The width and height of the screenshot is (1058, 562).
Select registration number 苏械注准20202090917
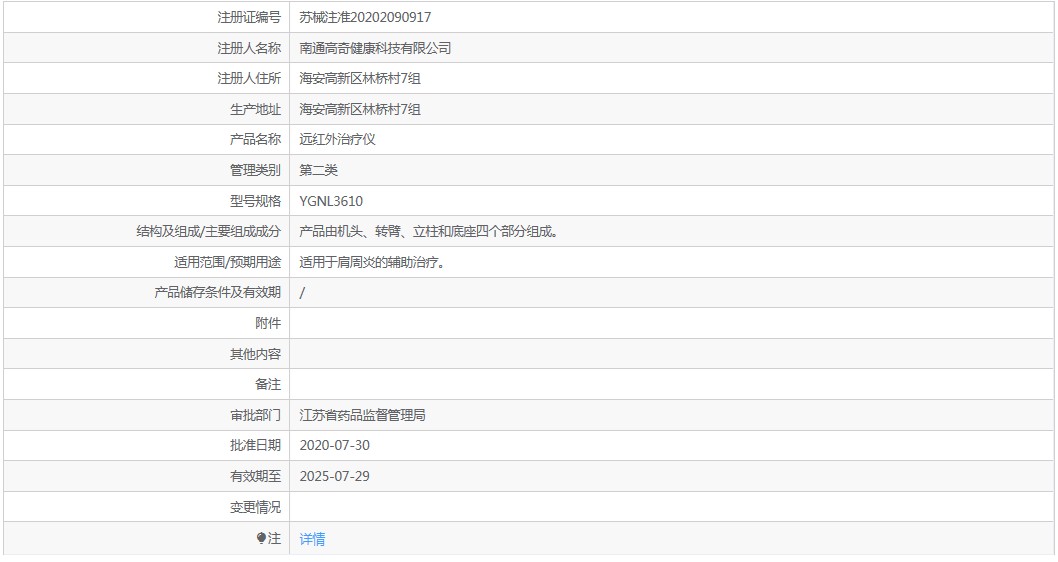point(365,18)
